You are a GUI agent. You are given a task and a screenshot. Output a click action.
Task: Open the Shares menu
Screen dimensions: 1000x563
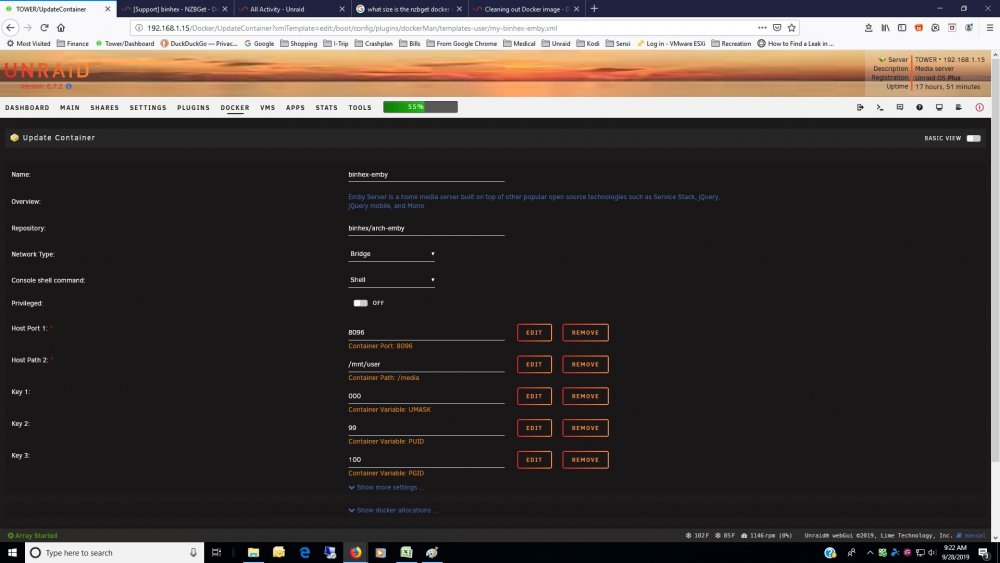coord(105,108)
